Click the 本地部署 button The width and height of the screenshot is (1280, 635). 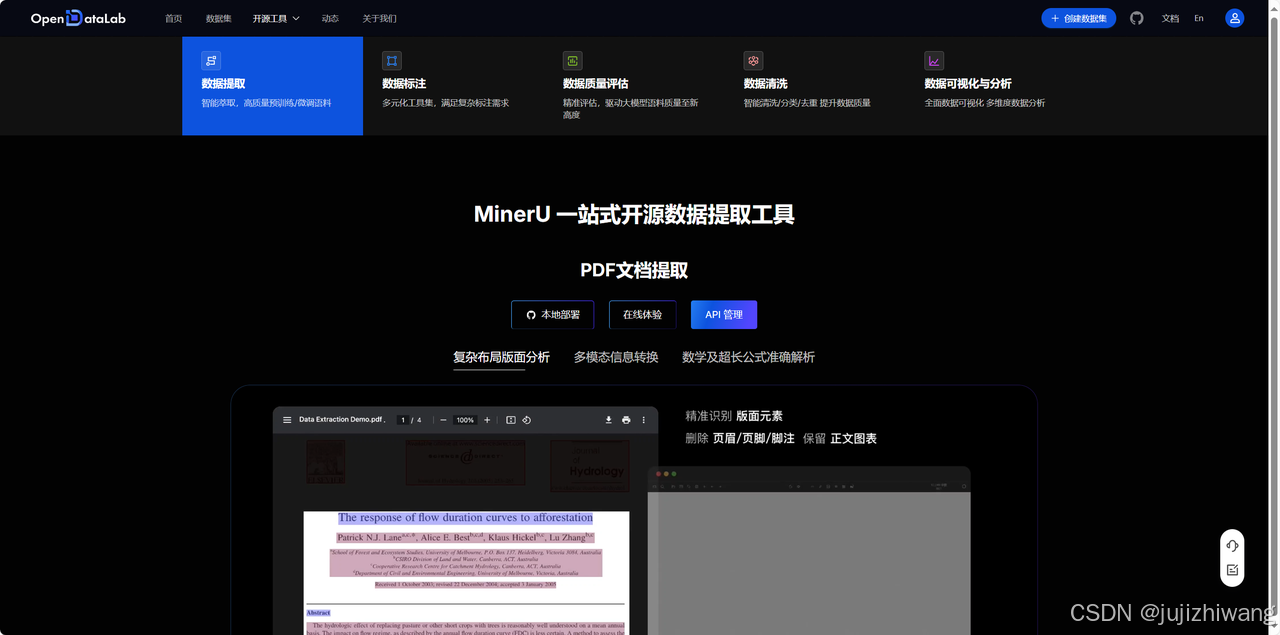point(552,314)
